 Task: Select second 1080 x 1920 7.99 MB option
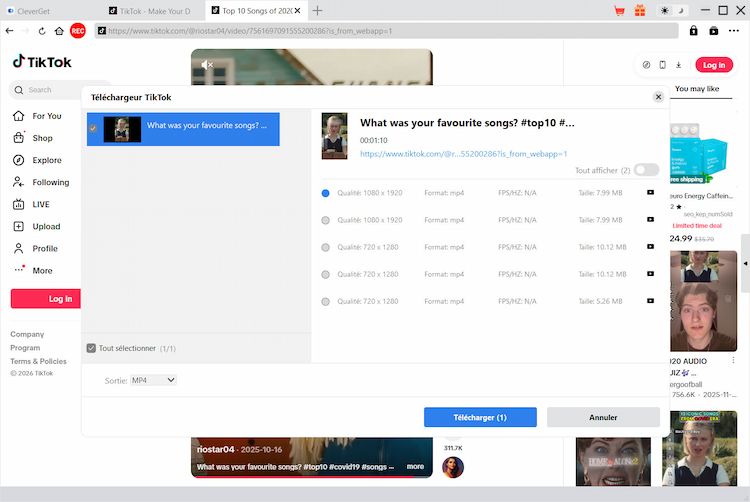[325, 220]
